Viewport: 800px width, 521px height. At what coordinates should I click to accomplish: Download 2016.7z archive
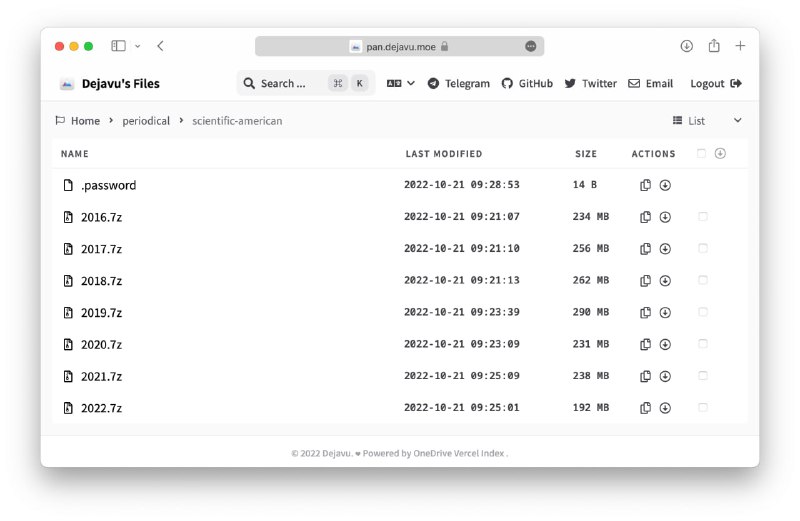[665, 217]
